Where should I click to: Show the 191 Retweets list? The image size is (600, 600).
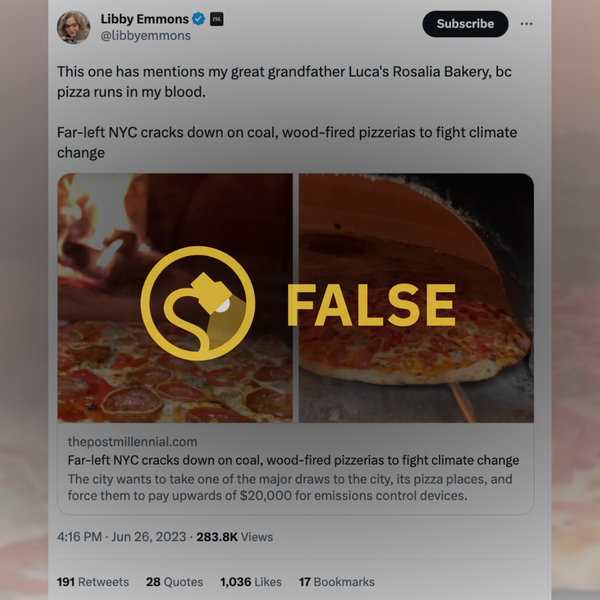pos(93,581)
